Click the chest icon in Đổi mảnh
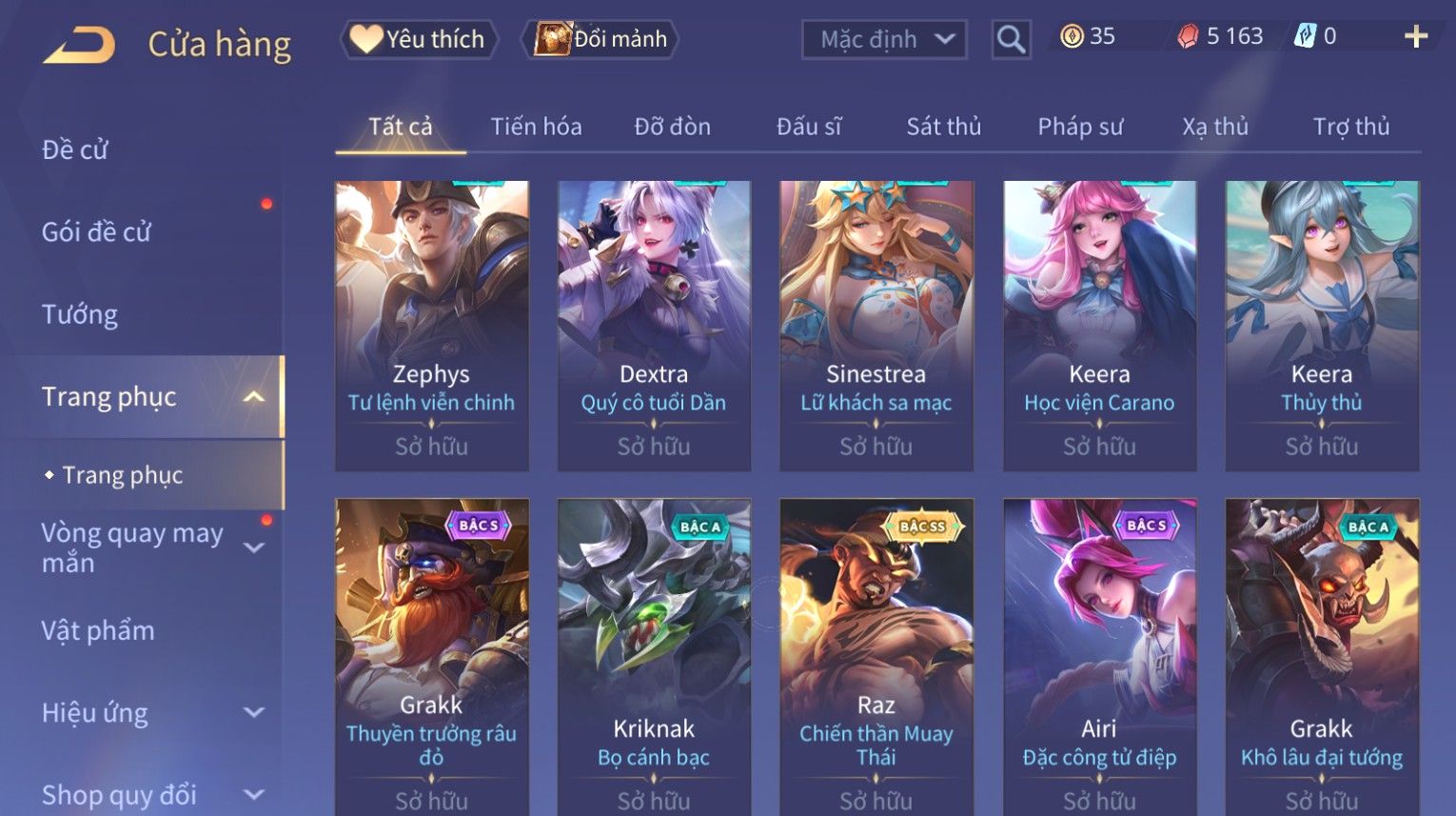1456x816 pixels. point(552,39)
